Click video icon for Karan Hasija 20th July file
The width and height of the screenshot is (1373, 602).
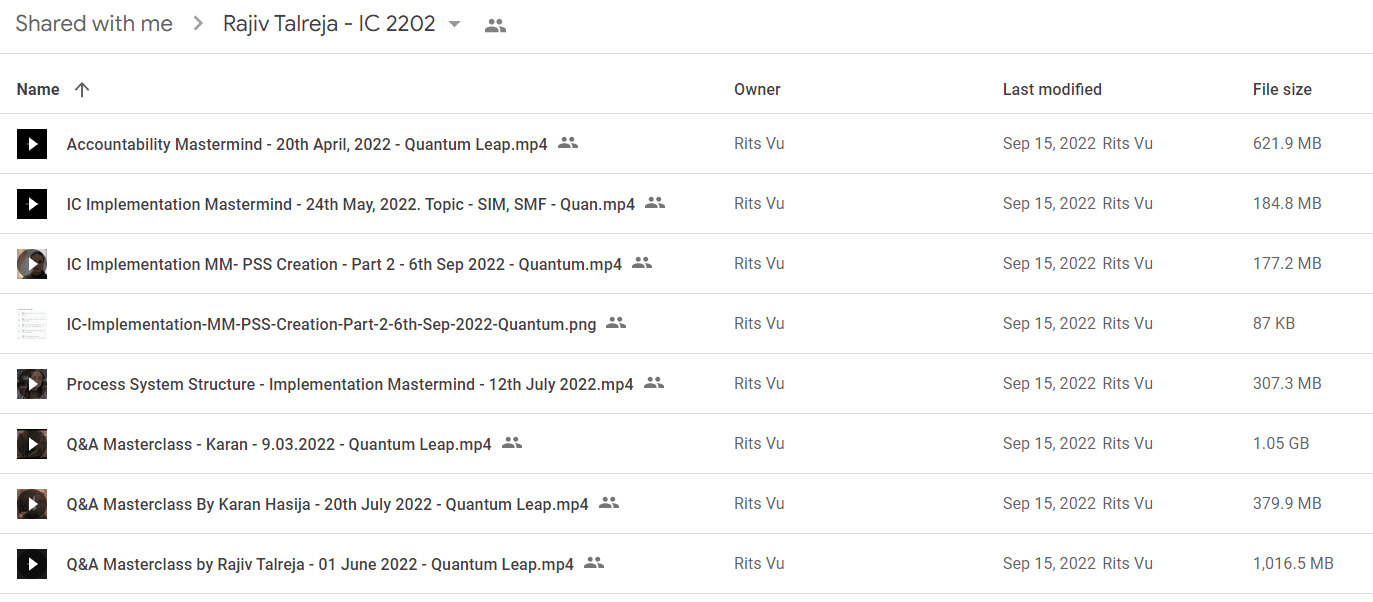click(x=32, y=504)
